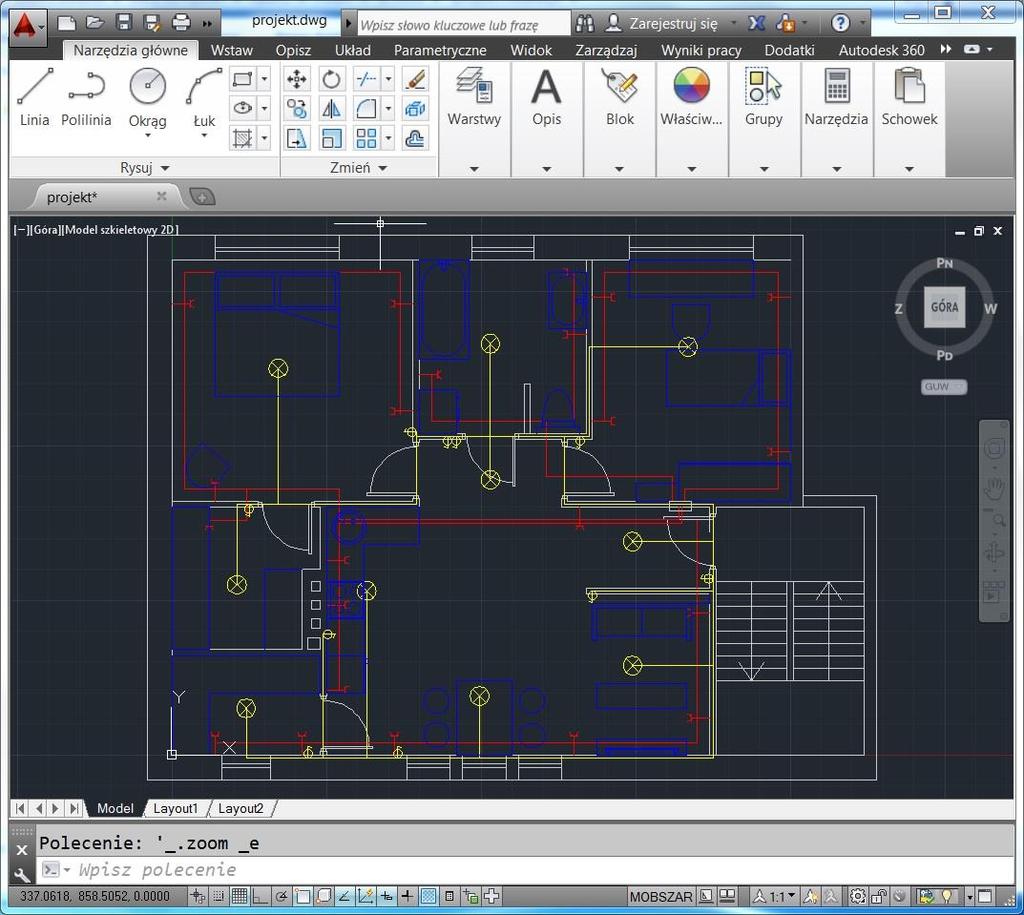This screenshot has height=915, width=1024.
Task: Activate the Move tool
Action: (296, 80)
